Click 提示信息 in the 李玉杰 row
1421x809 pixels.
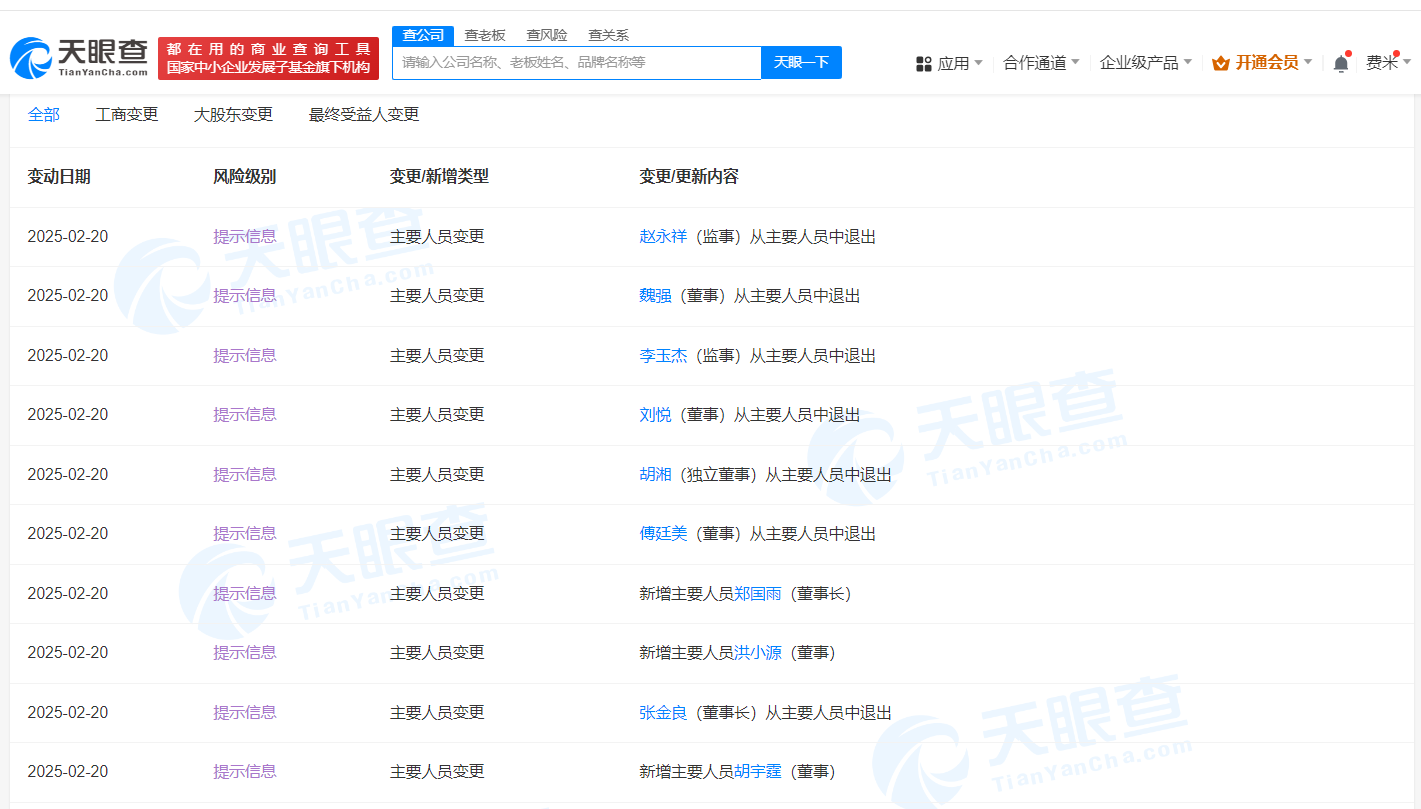pos(245,355)
